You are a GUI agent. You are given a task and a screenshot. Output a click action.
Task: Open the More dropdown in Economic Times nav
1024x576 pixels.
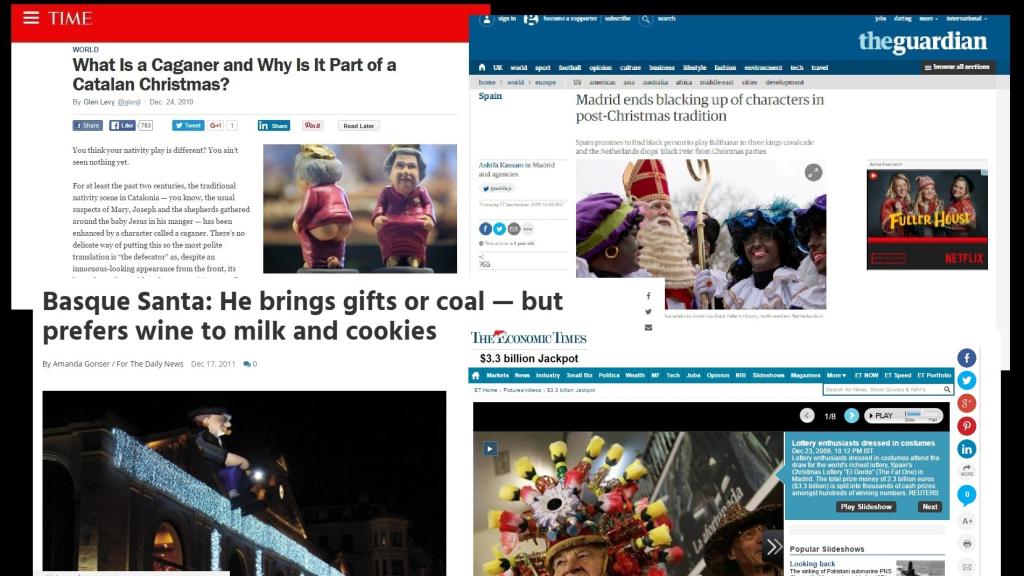[836, 376]
